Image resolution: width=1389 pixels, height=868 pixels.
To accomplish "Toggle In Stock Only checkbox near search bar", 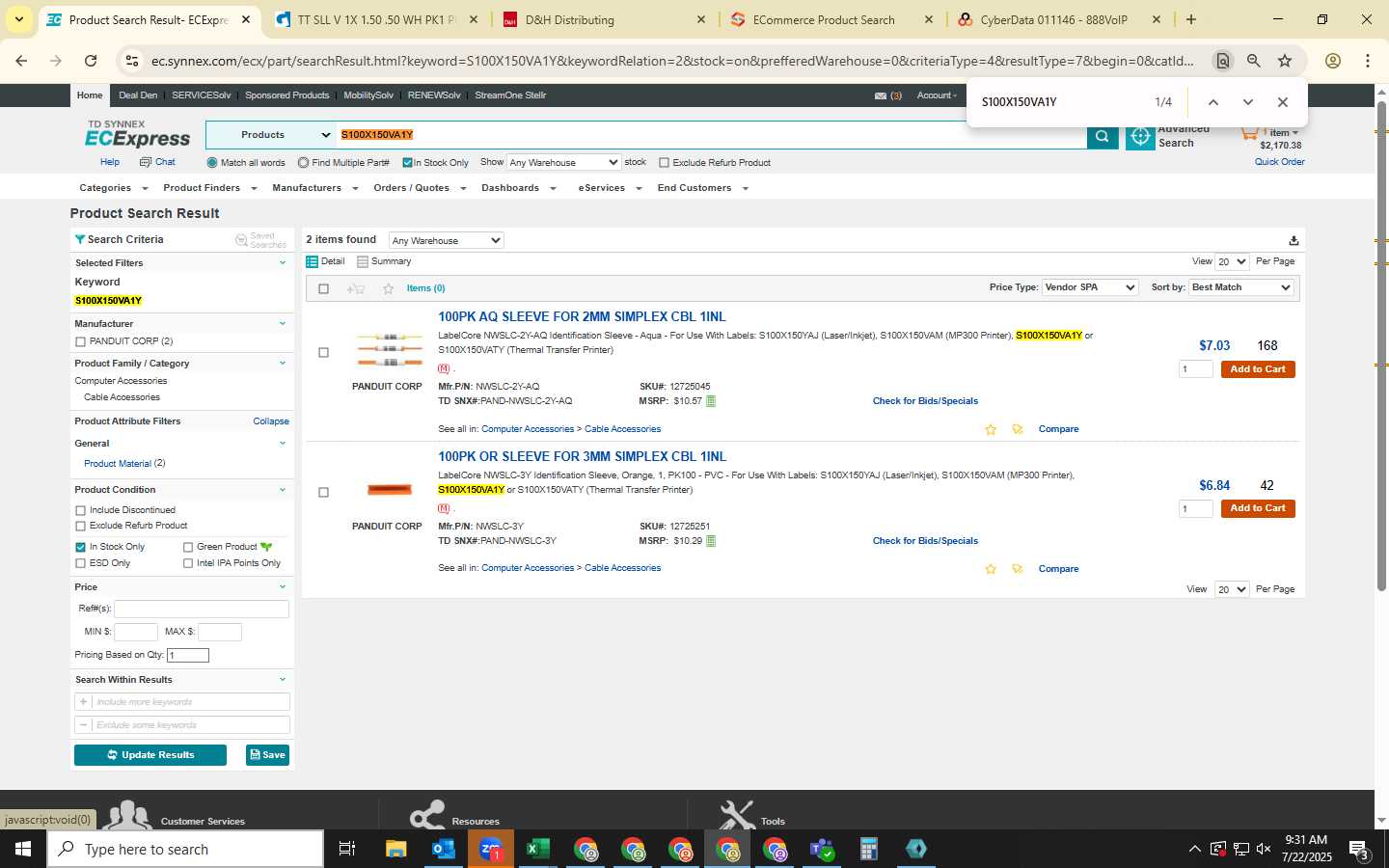I will click(407, 163).
